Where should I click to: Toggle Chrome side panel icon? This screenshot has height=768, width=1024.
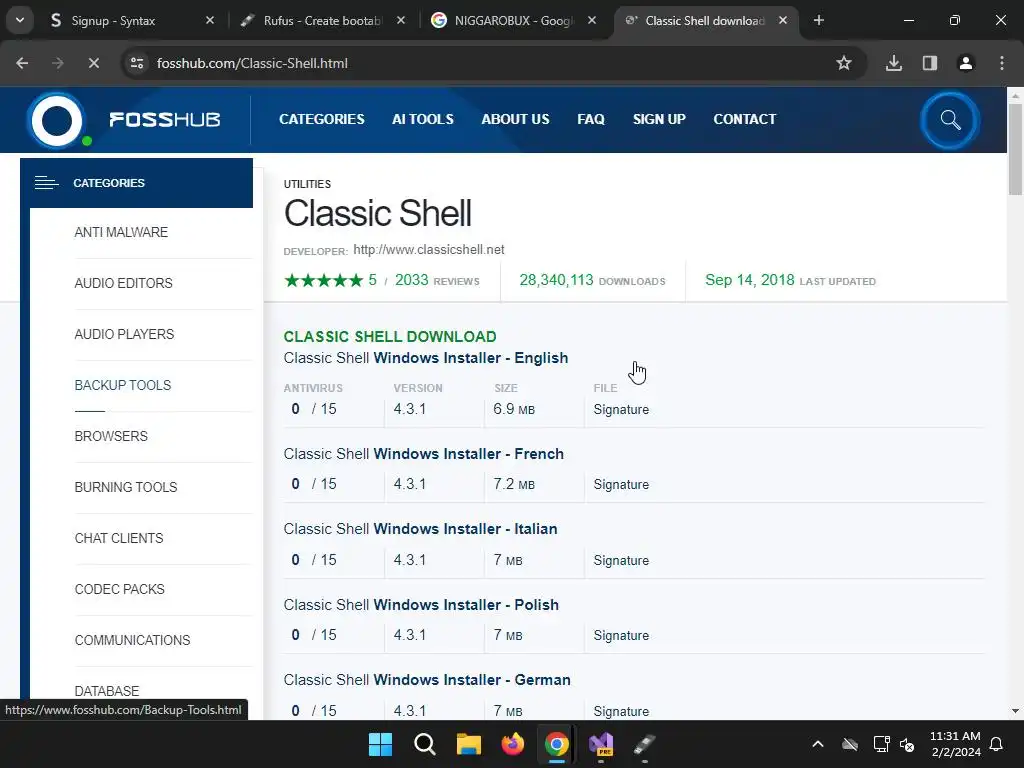[930, 63]
